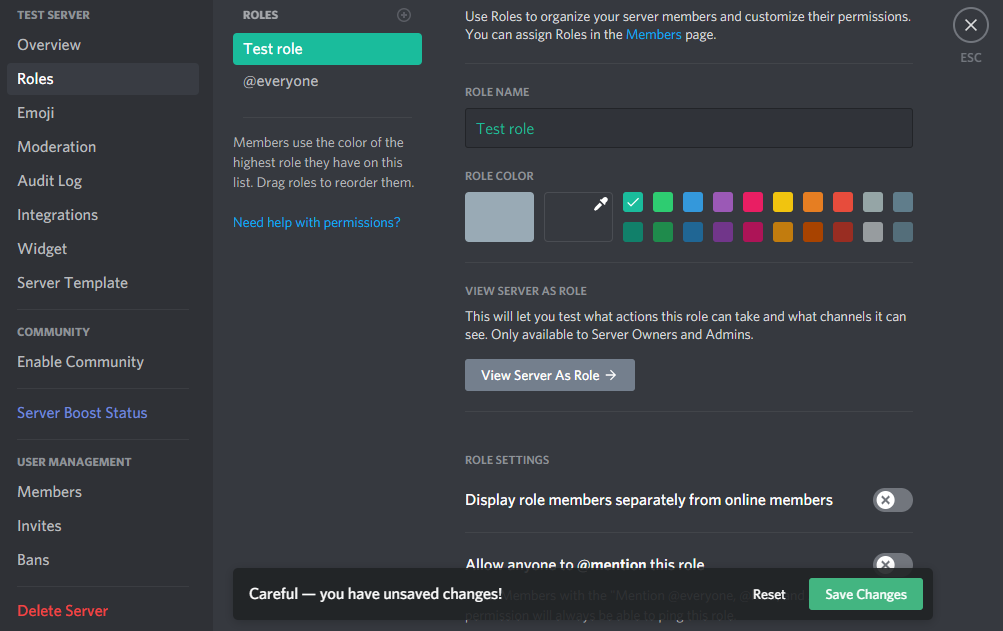Close settings with the X button
The height and width of the screenshot is (631, 1003).
[970, 26]
